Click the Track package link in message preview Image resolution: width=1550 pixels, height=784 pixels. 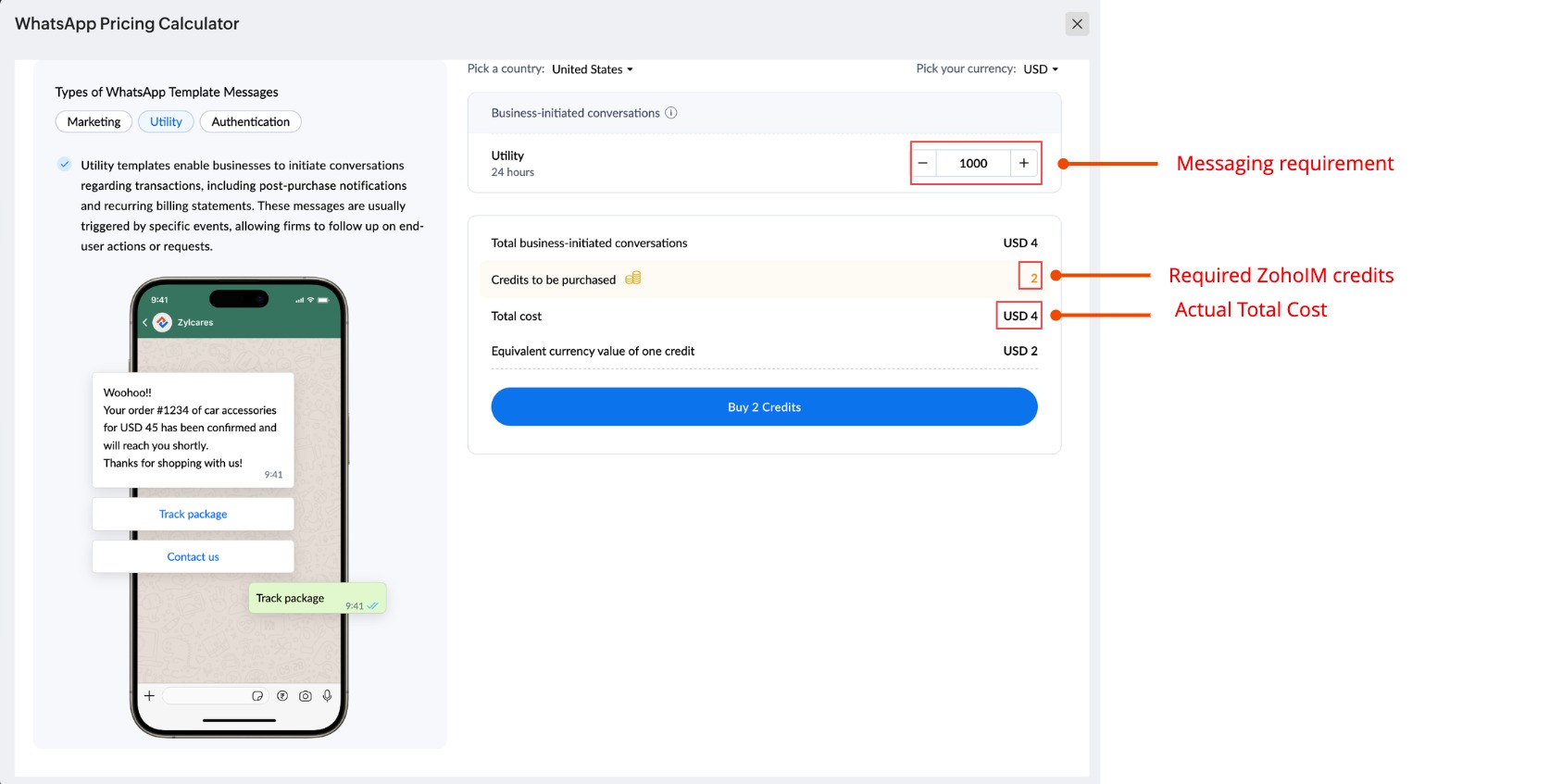pyautogui.click(x=193, y=515)
